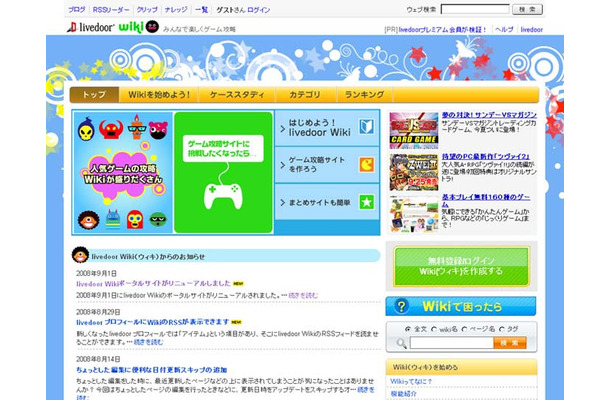Screen dimensions: 610x400
Task: Open the ランキング tab
Action: (365, 95)
